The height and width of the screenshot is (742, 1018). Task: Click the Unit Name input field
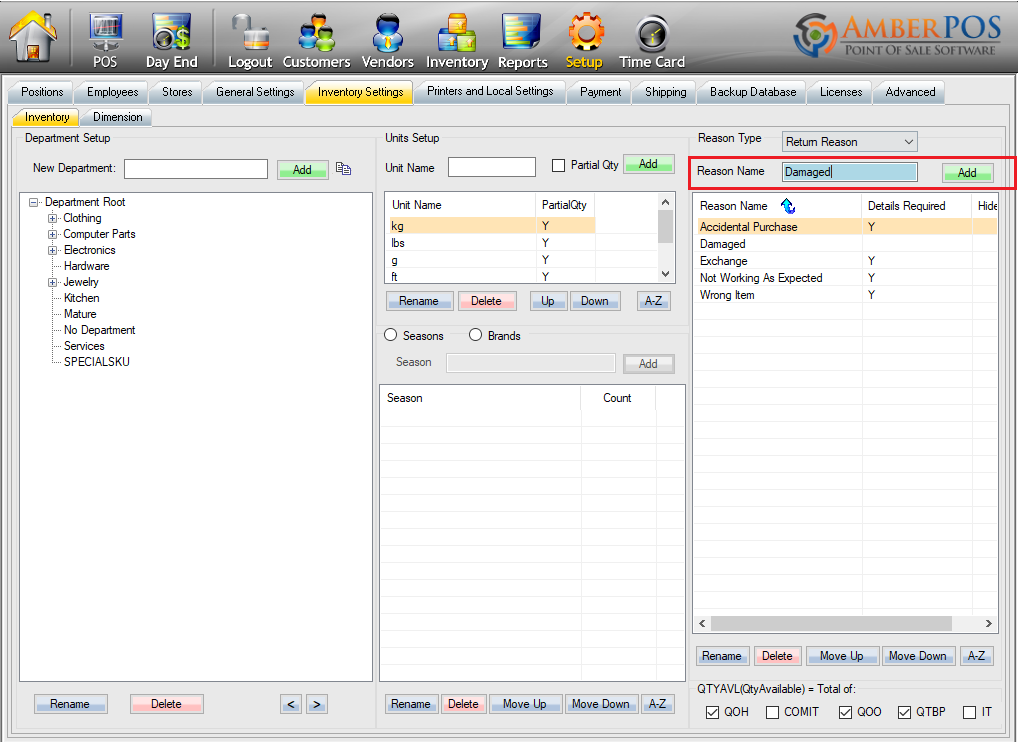[x=492, y=167]
